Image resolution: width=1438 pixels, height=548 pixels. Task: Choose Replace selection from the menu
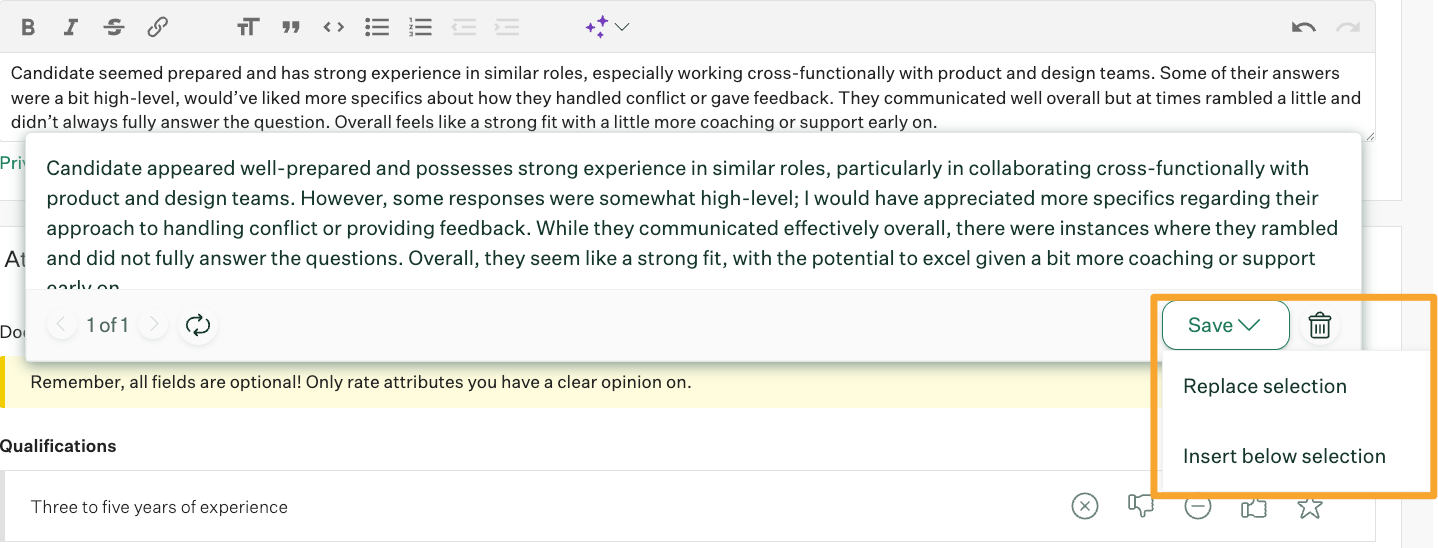(1264, 386)
